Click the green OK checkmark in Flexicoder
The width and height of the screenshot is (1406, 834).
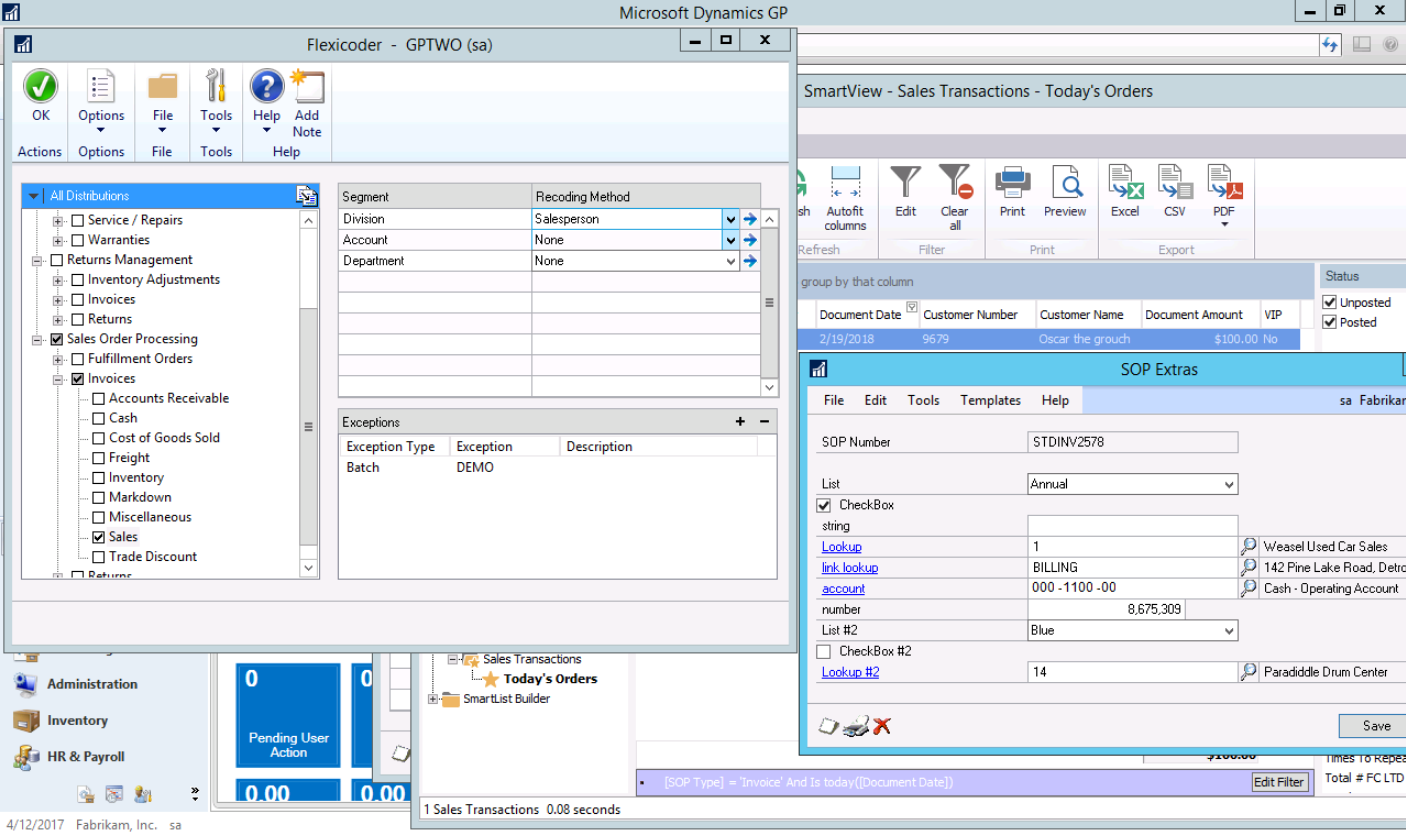pyautogui.click(x=40, y=87)
